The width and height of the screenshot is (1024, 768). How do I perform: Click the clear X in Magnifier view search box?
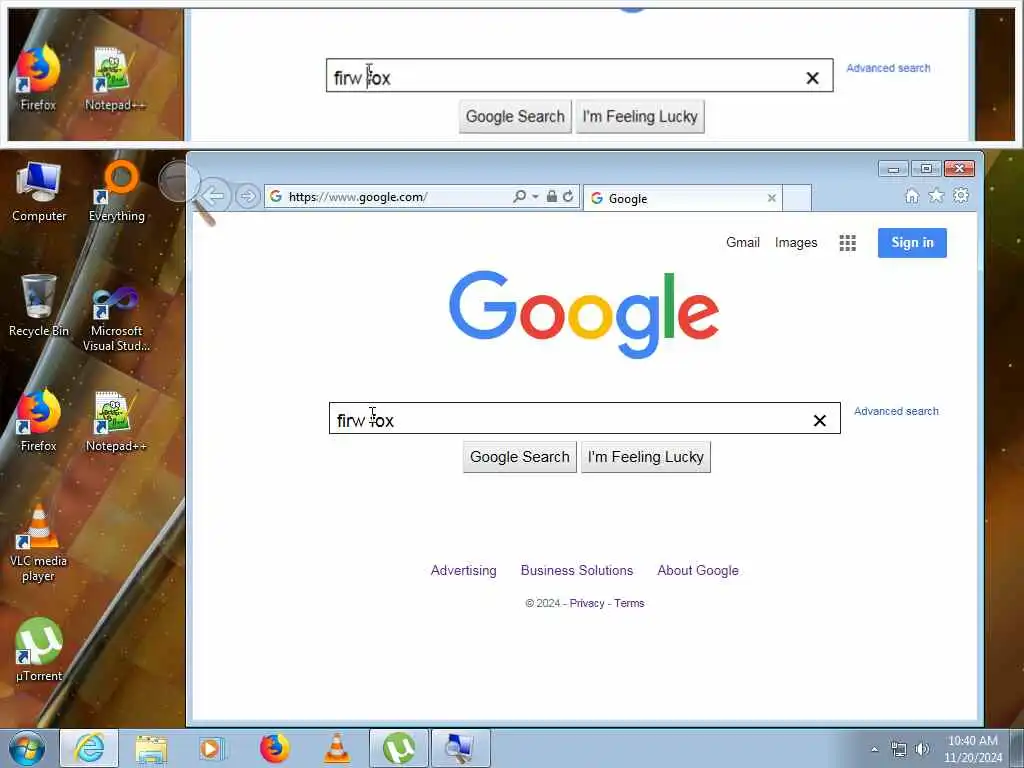click(812, 78)
